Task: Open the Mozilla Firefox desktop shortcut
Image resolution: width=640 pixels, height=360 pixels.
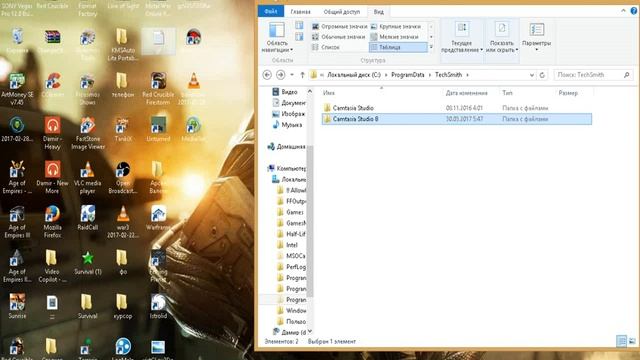Action: click(x=52, y=222)
